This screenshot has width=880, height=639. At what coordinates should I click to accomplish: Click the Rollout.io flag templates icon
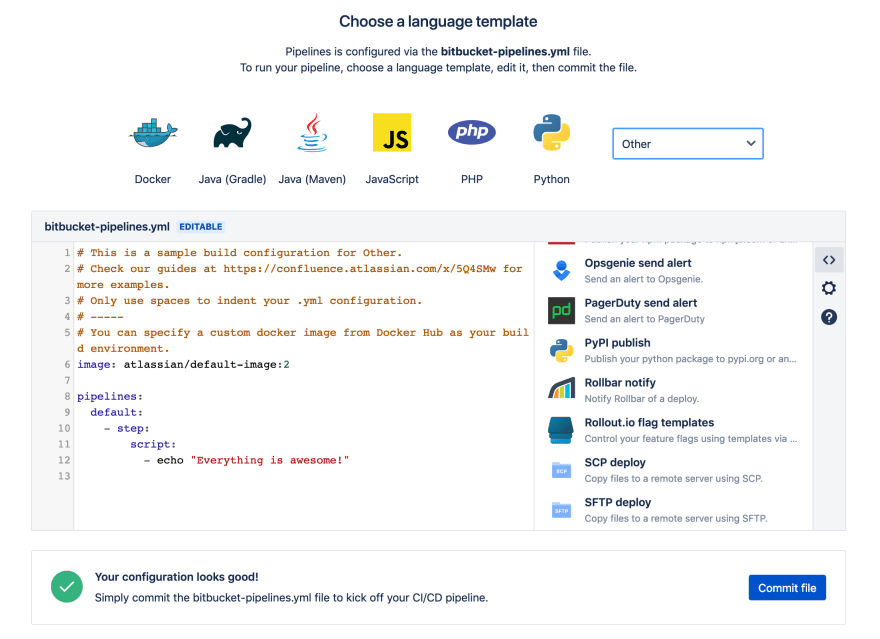561,430
